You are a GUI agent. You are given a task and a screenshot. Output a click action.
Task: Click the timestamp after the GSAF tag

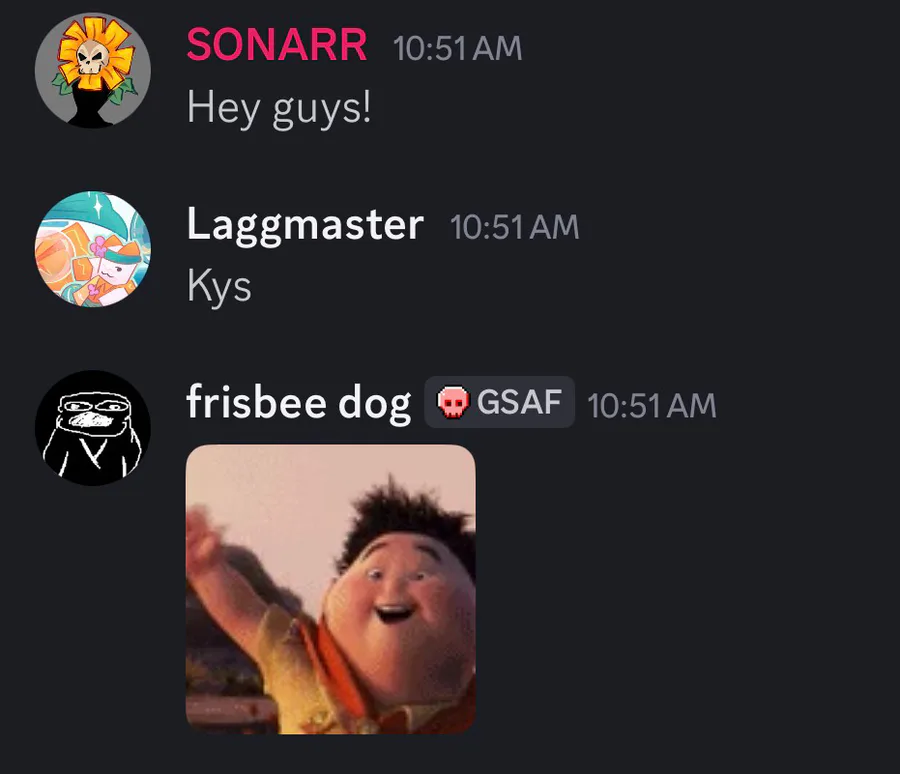pos(652,406)
